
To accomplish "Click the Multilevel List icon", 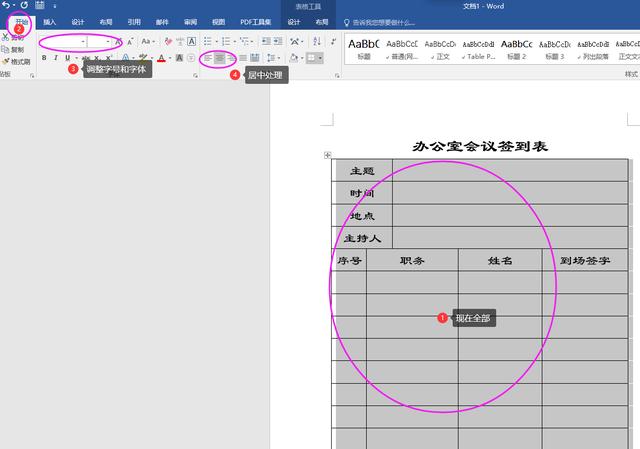I will [x=244, y=42].
